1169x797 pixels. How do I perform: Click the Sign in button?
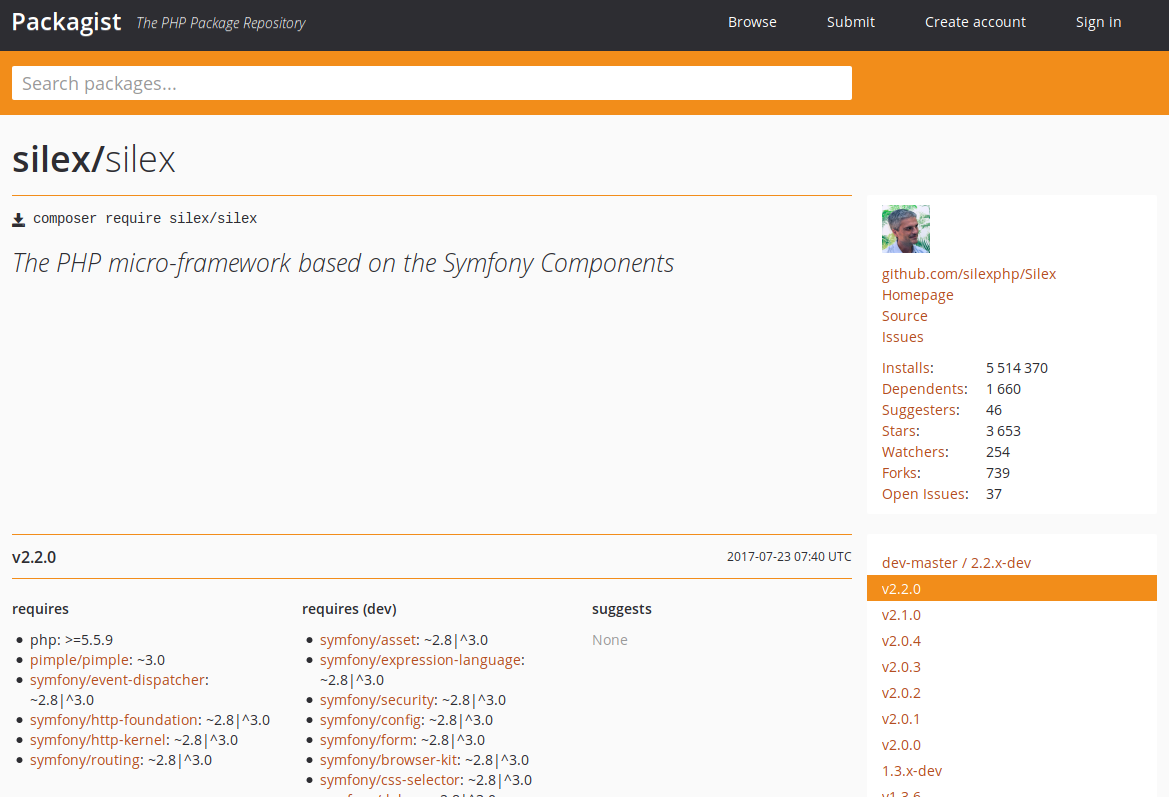coord(1098,21)
